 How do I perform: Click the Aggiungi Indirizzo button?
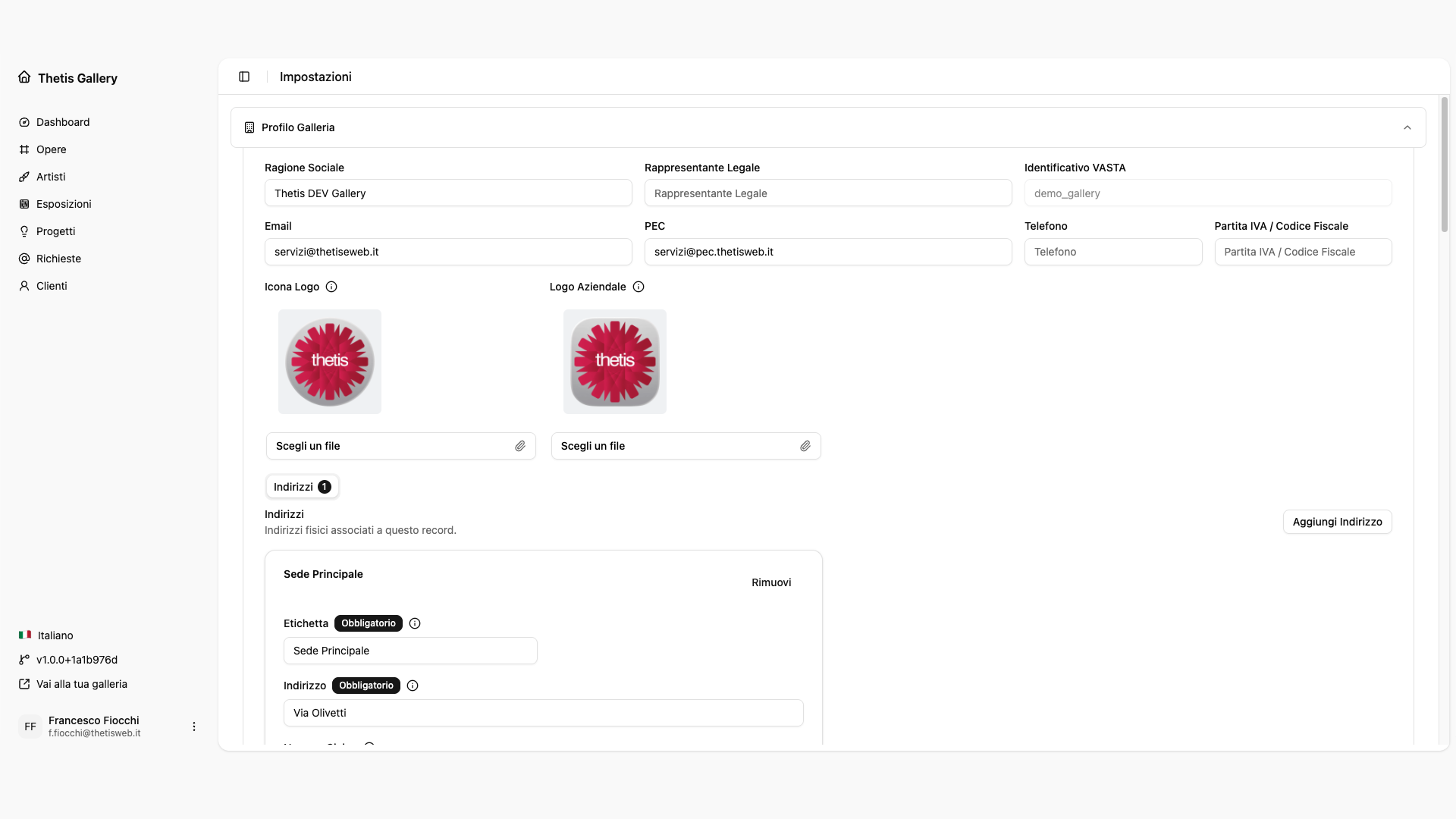[x=1337, y=522]
